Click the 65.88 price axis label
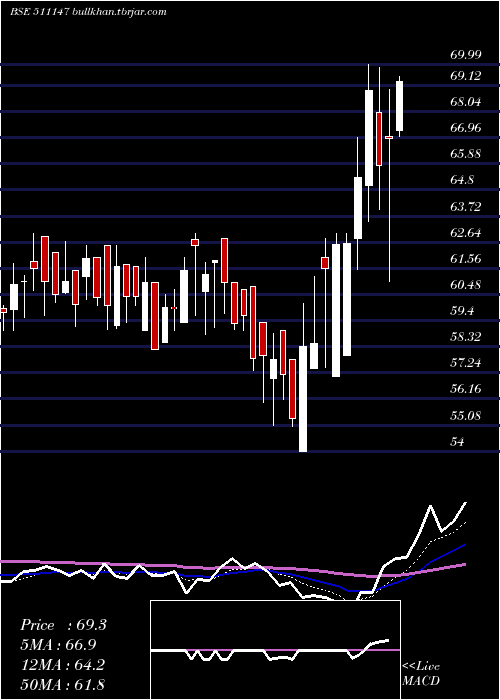The image size is (500, 700). coord(466,154)
